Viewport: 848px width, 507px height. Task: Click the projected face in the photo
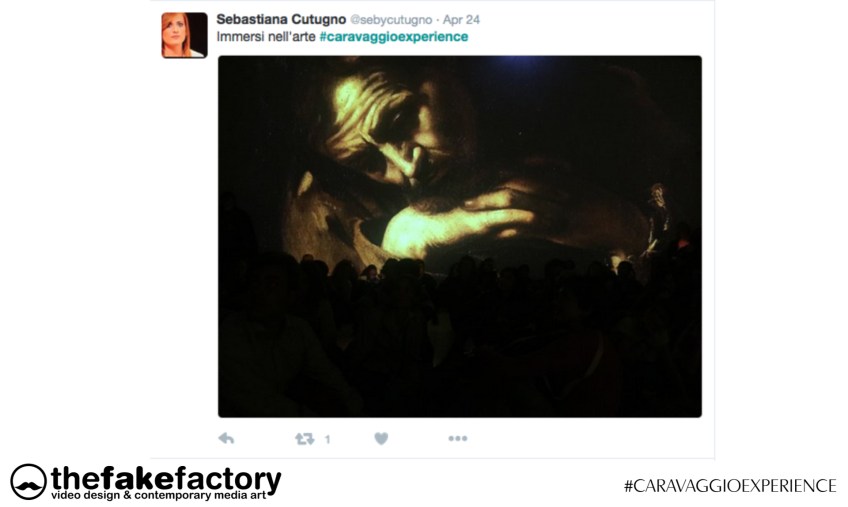pos(387,133)
